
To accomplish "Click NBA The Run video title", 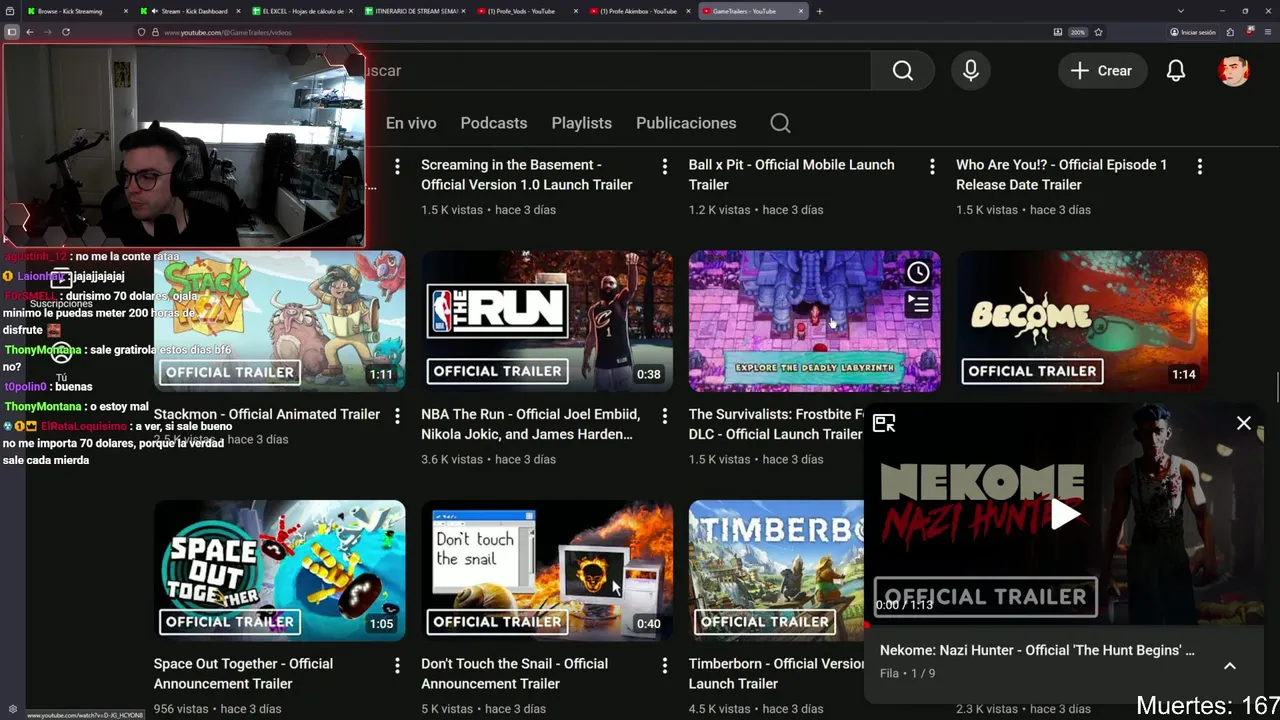I will point(530,424).
